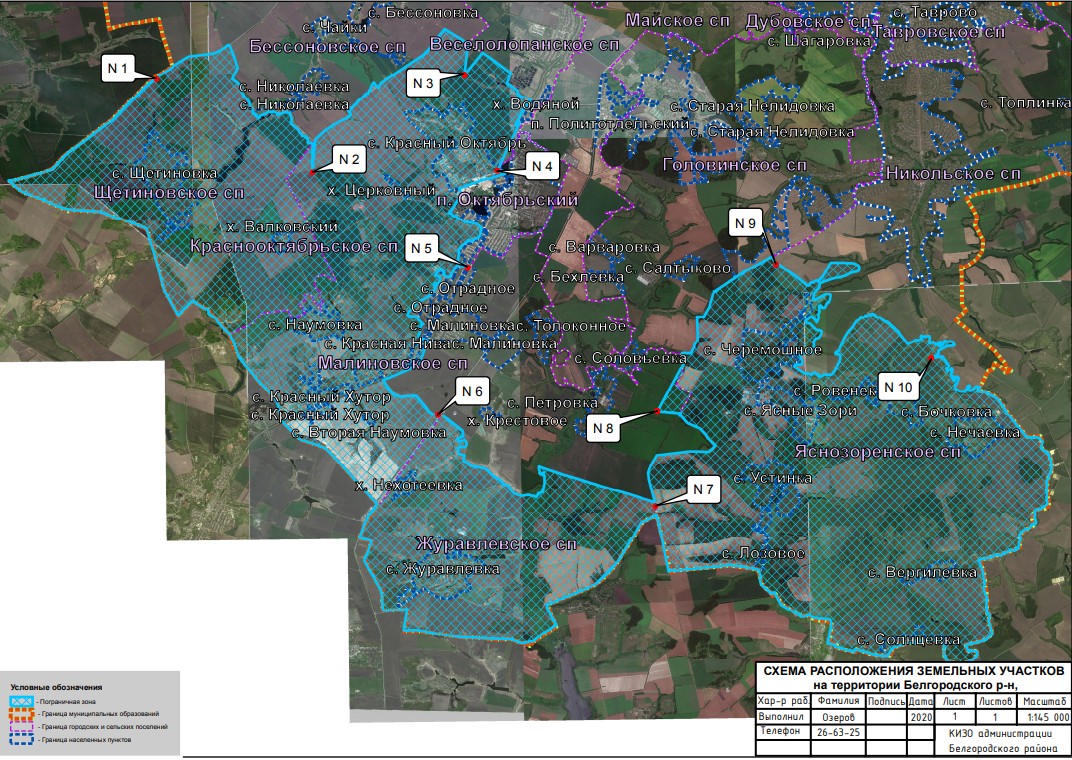Click 'Граница городских и сельских поселений' legend entry
Screen dimensions: 1072x760
tap(104, 727)
